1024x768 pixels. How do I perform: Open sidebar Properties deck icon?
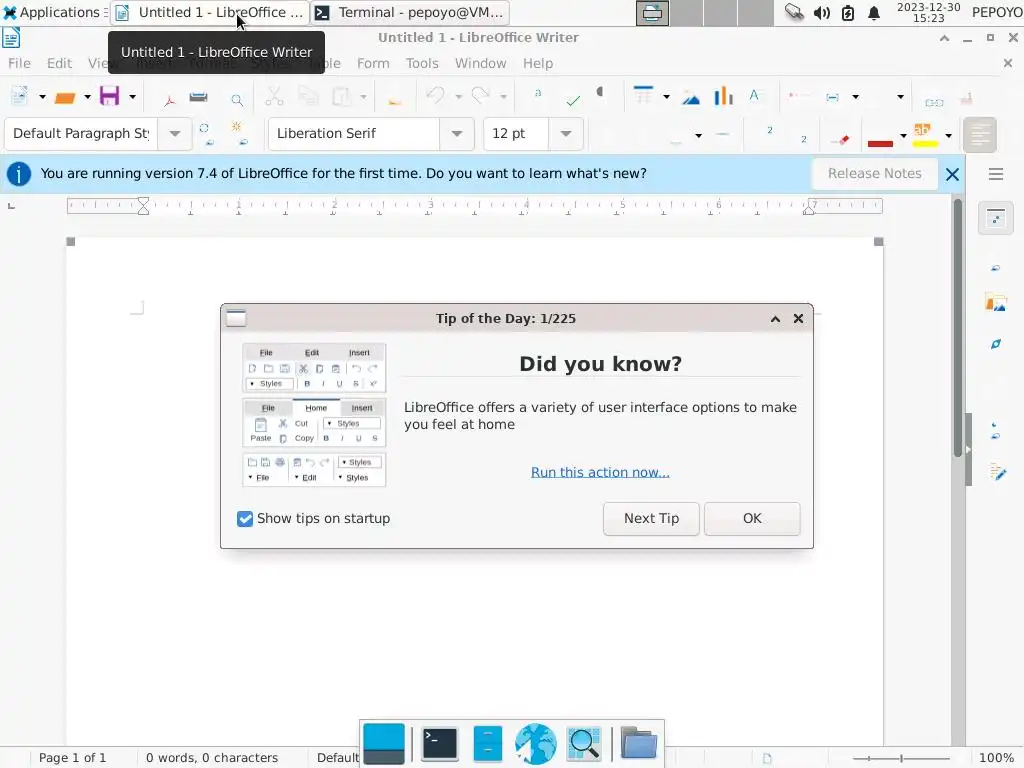click(x=995, y=217)
